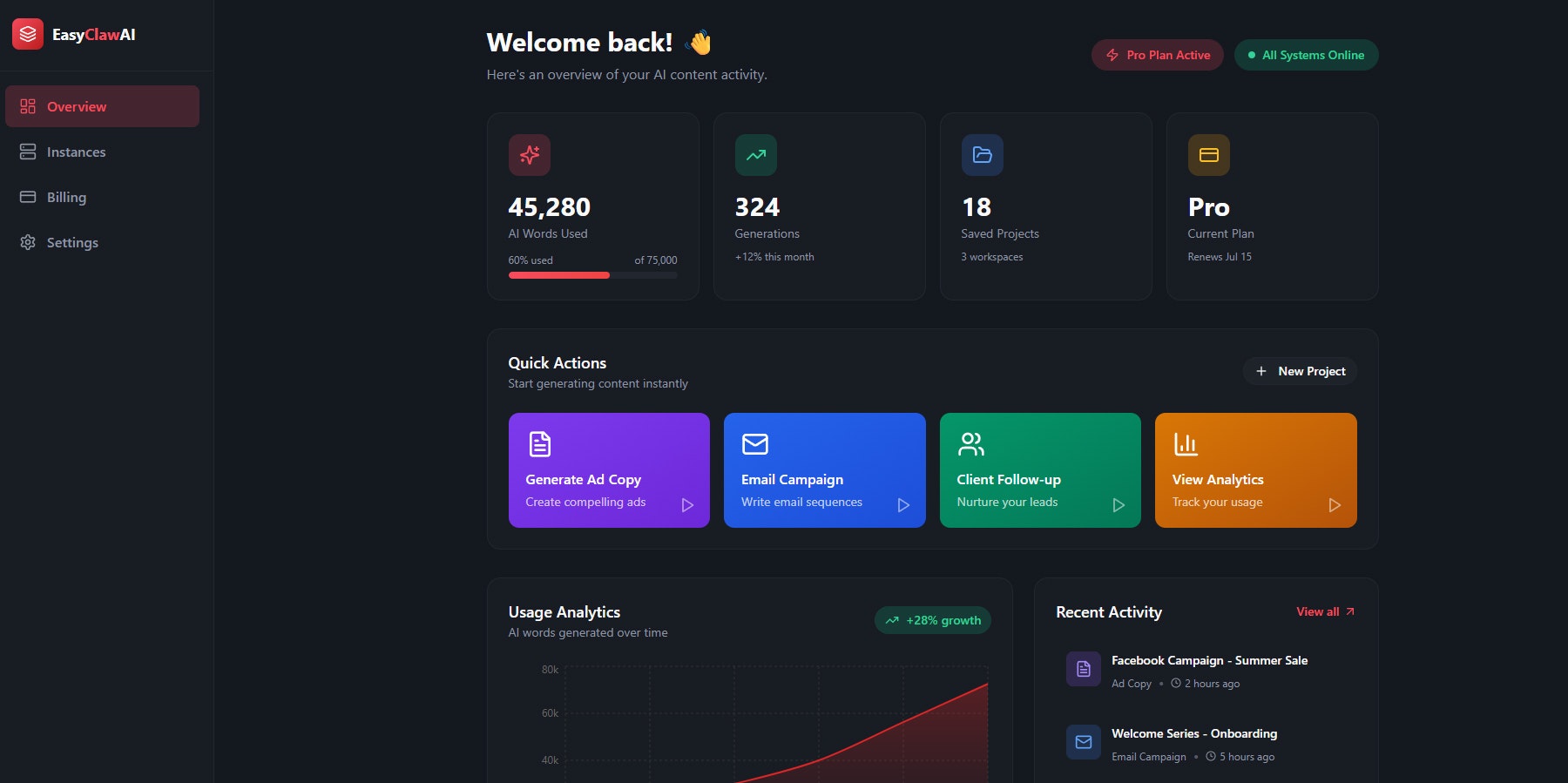Click the play arrow on Client Follow-up

point(1119,505)
